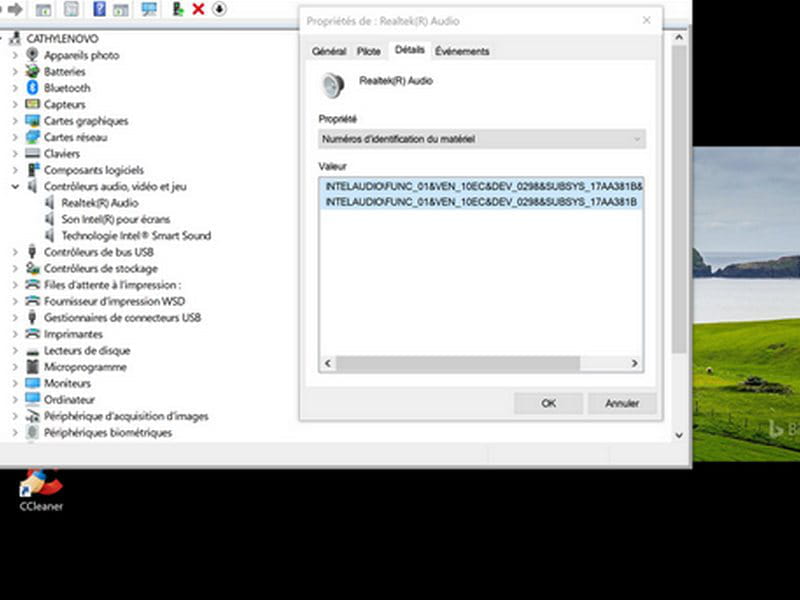Click right arrow of Valeur horizontal scrollbar
This screenshot has height=600, width=800.
634,363
